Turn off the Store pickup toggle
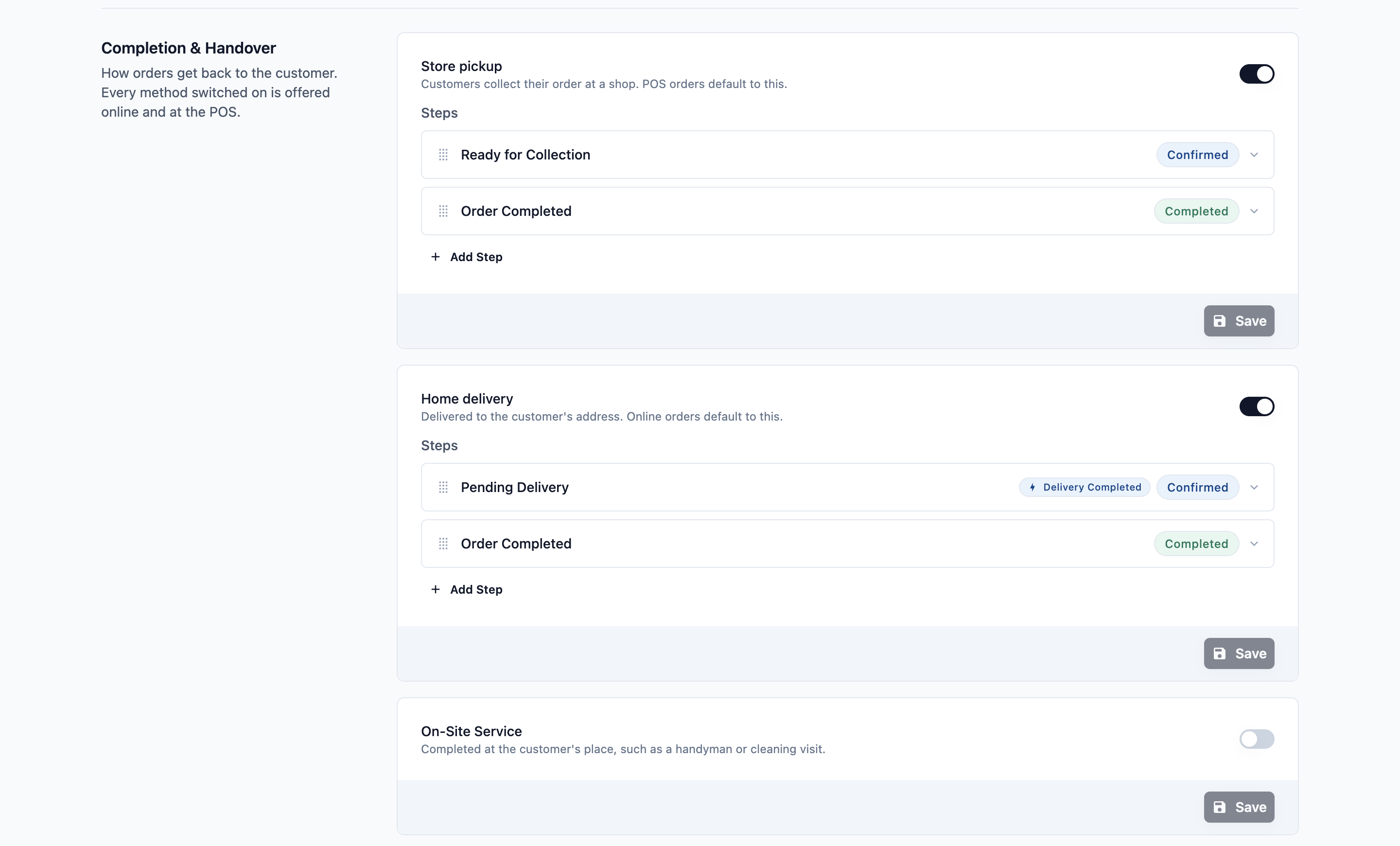The width and height of the screenshot is (1400, 846). 1256,74
